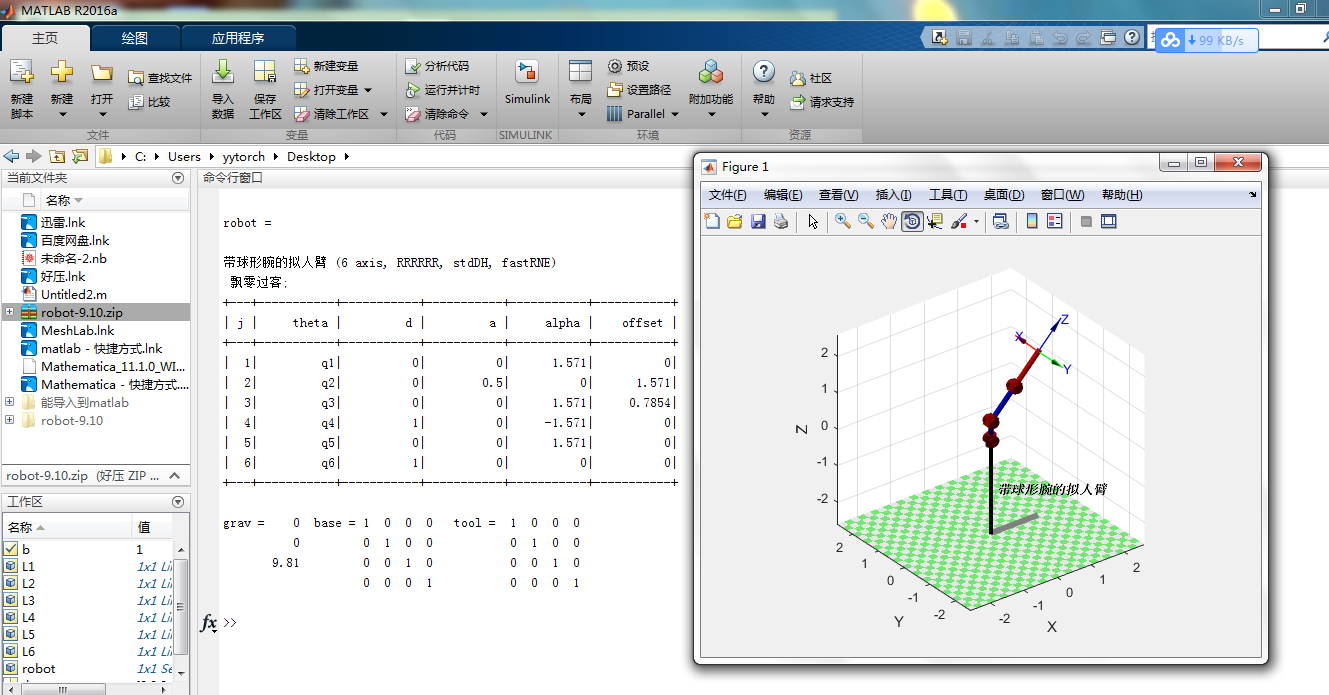The width and height of the screenshot is (1329, 695).
Task: Select the Rotate 3D tool in Figure toolbar
Action: (x=911, y=221)
